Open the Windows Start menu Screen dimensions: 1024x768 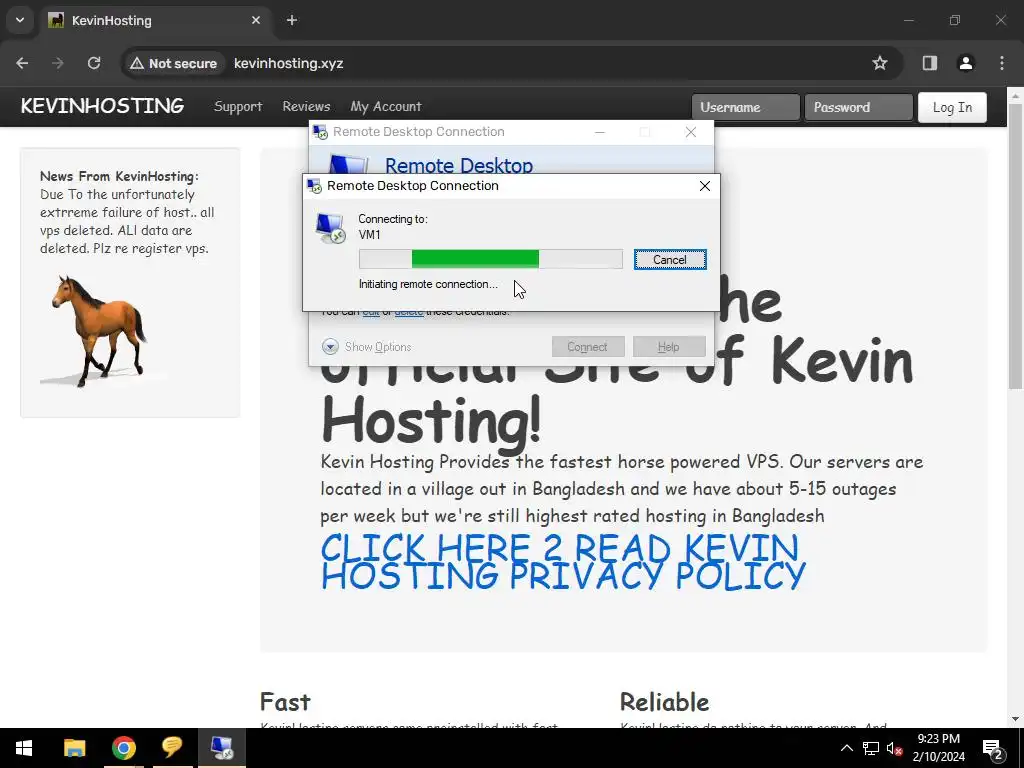(24, 748)
